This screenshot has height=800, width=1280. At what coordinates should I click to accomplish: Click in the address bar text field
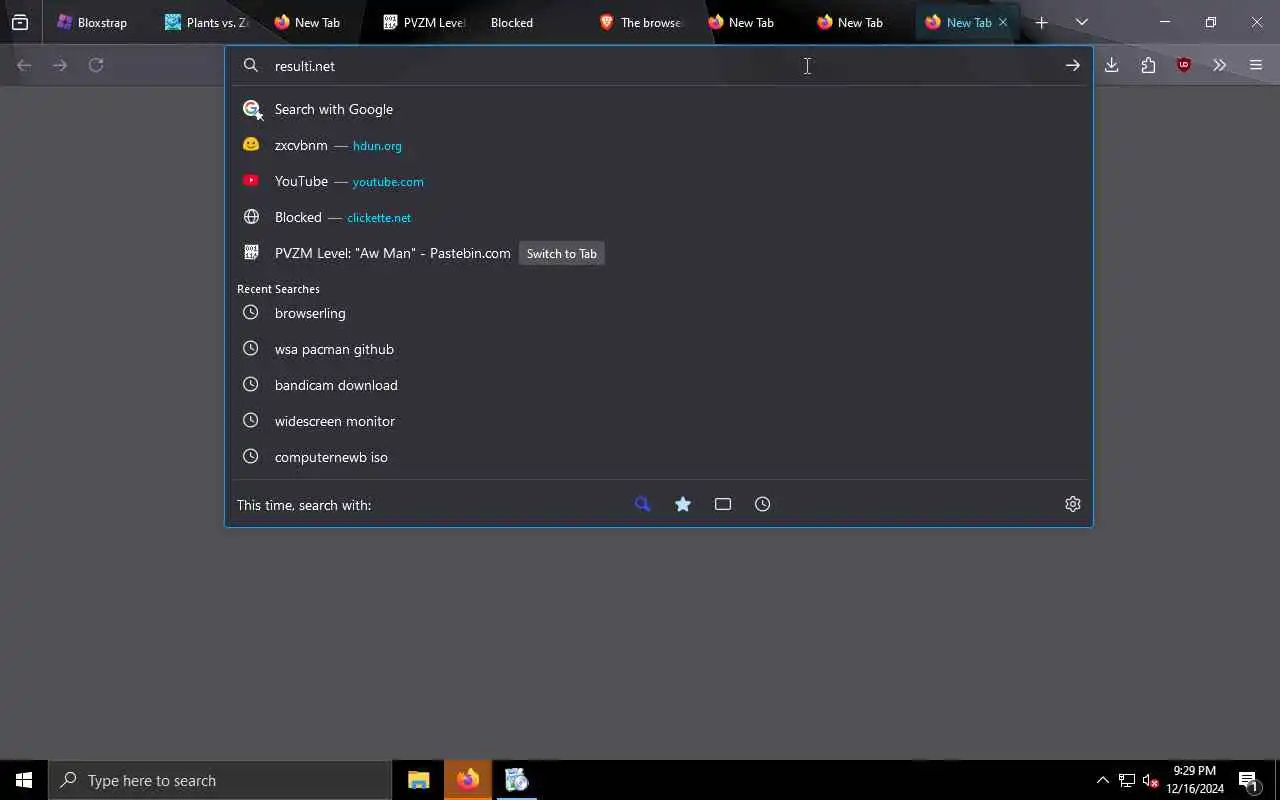660,66
